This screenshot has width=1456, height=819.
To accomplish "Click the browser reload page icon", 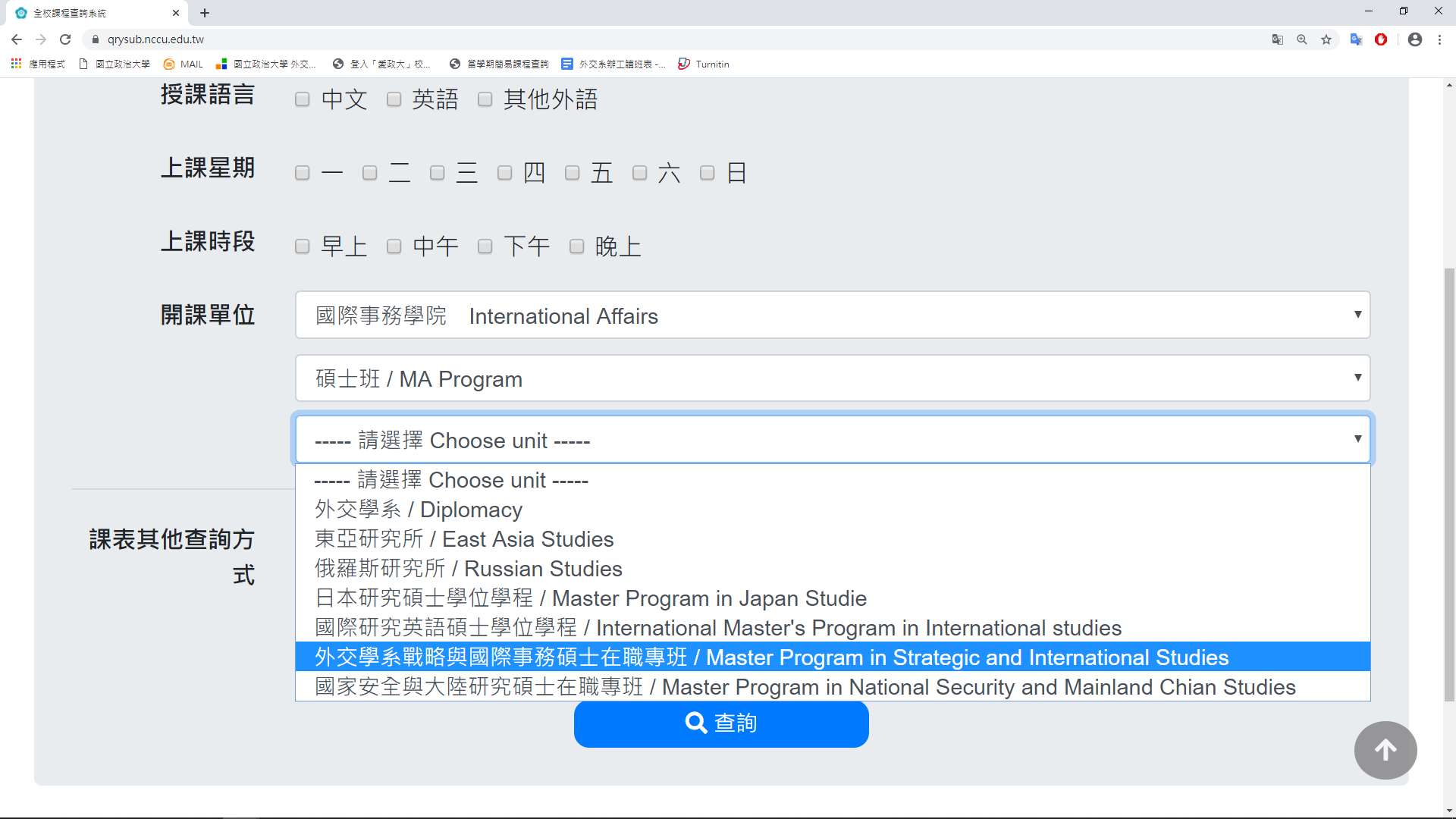I will point(65,39).
